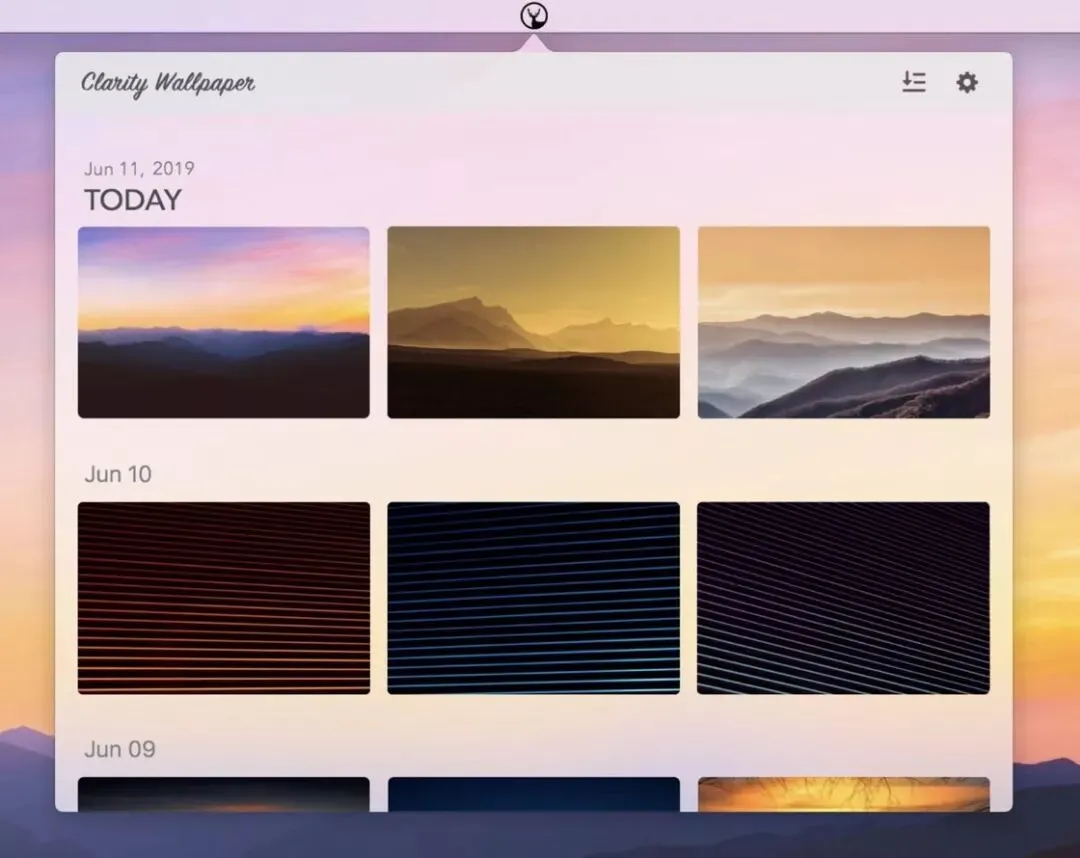Choose the blue striped lines wallpaper

coord(534,598)
